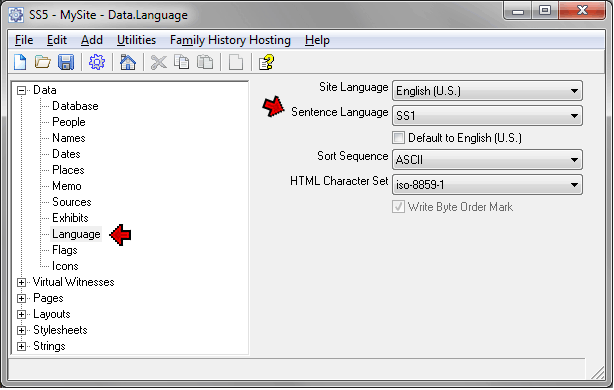Maximize the SS5 window
Viewport: 614px width, 390px height.
[545, 11]
